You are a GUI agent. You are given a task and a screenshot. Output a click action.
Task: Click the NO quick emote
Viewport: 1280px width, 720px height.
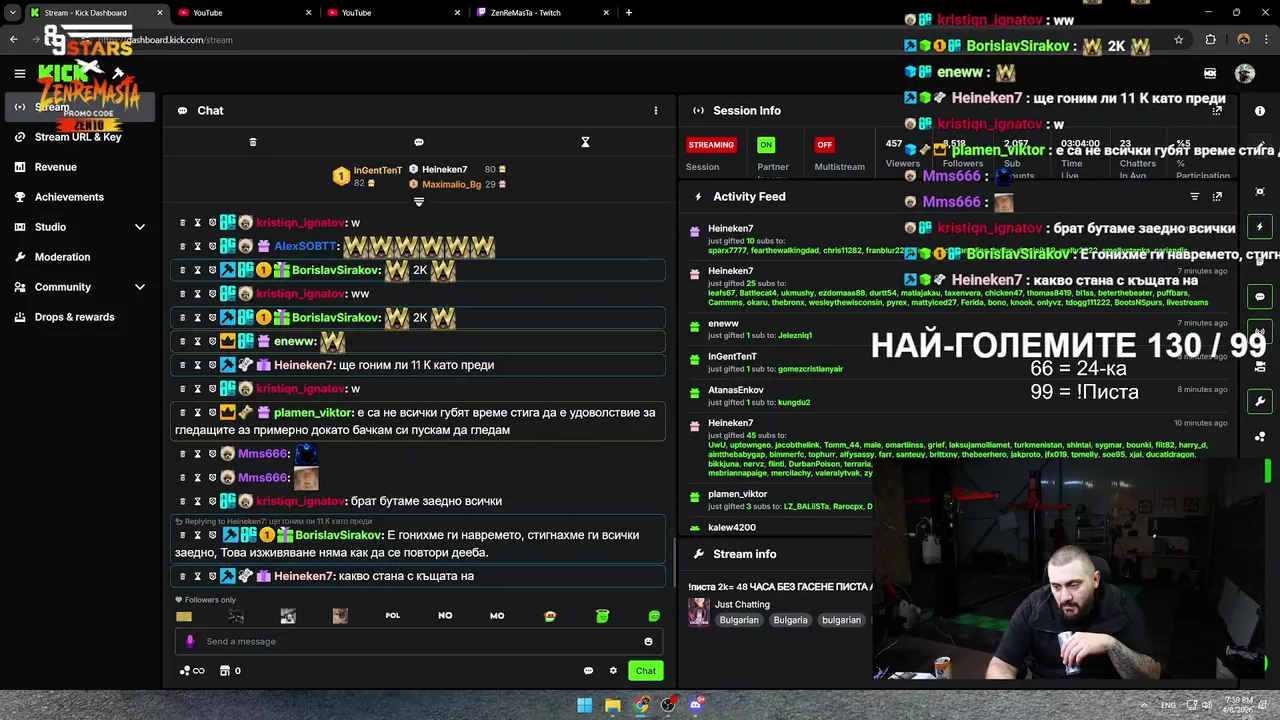coord(445,616)
